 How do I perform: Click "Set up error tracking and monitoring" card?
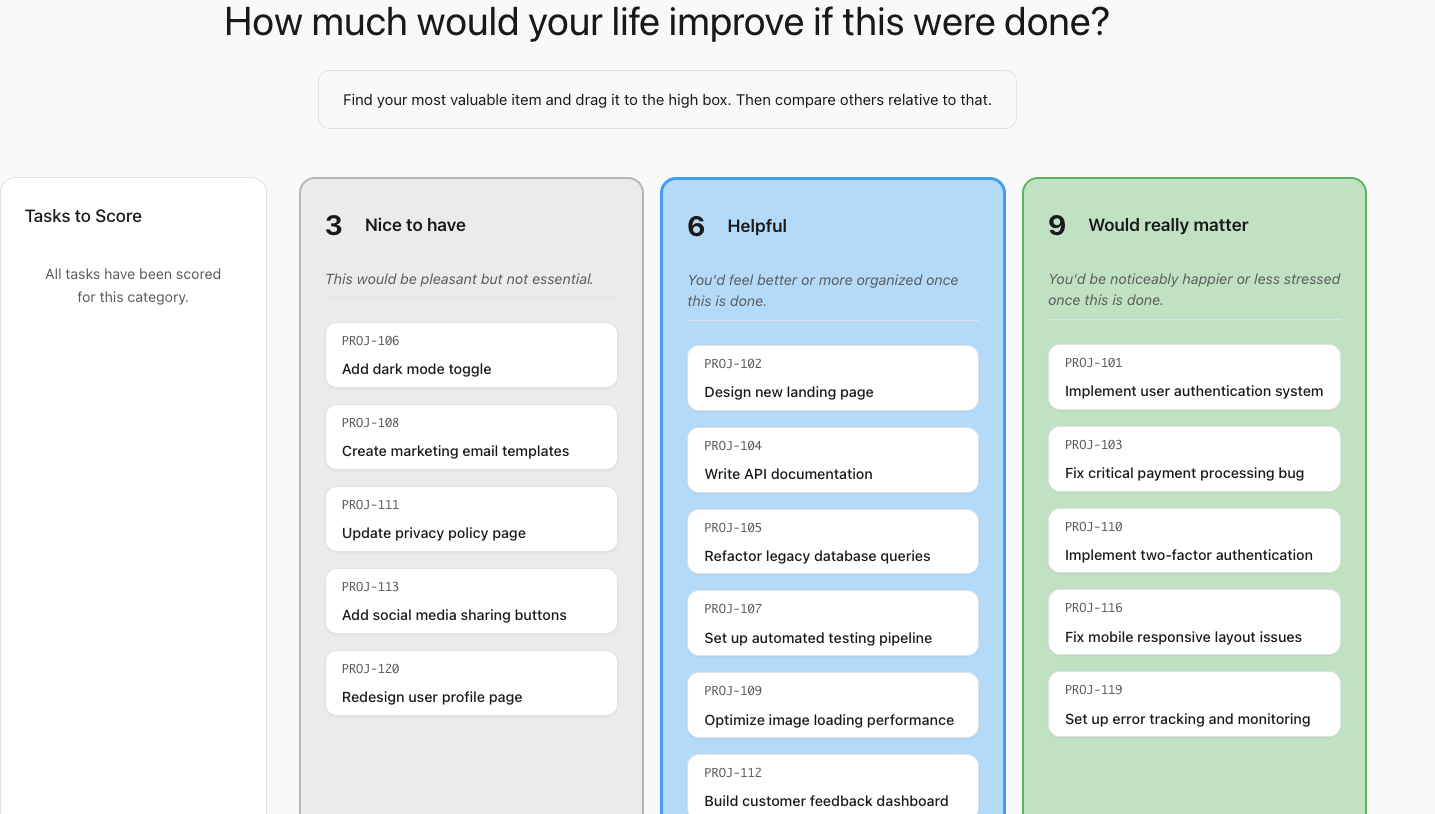click(1193, 704)
